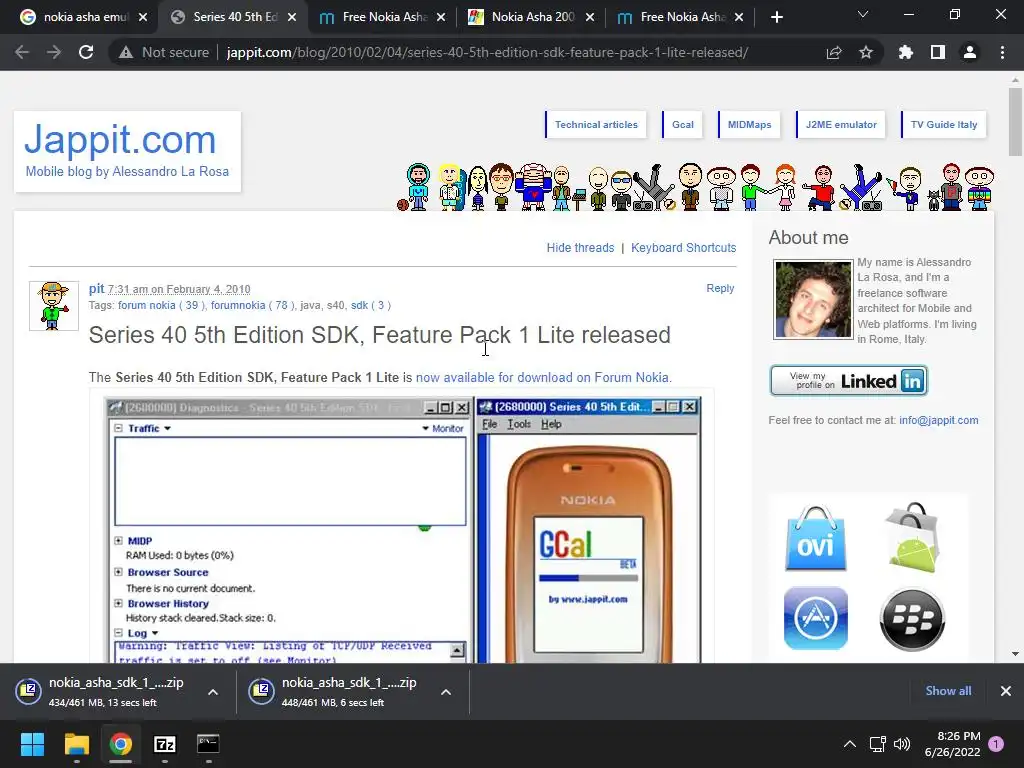Switch to nokia asha emul Google tab
Screen dimensions: 1024x768
(85, 17)
